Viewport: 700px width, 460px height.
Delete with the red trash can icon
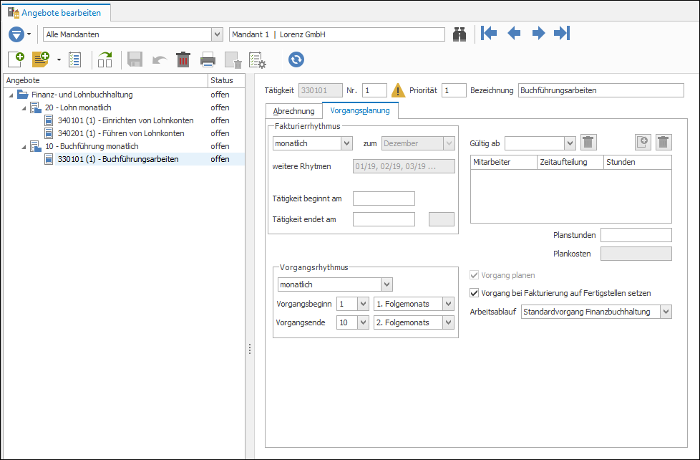pos(183,59)
